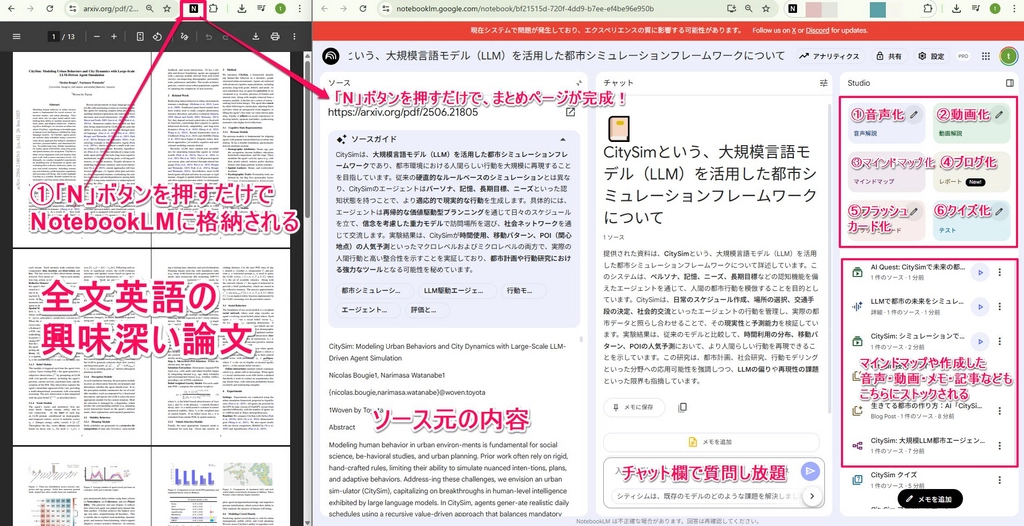Toggle PDF sidebar hamburger menu
Image resolution: width=1024 pixels, height=526 pixels.
coord(16,37)
